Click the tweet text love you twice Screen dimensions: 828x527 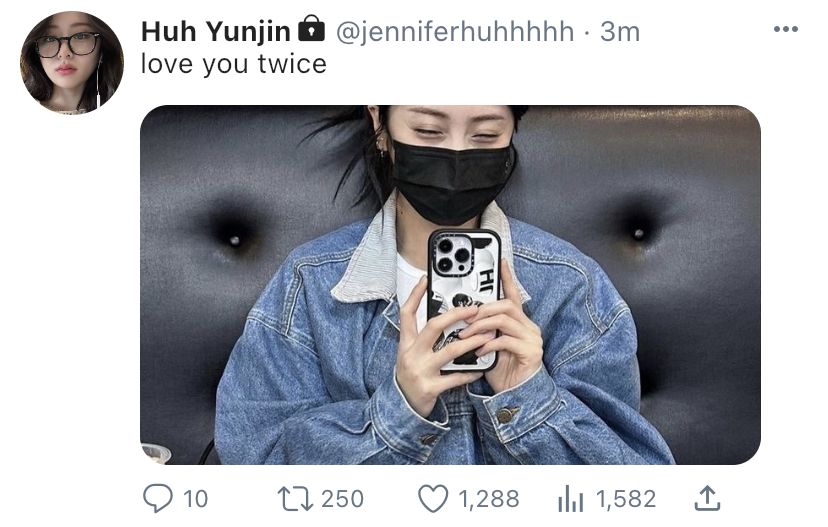(233, 64)
